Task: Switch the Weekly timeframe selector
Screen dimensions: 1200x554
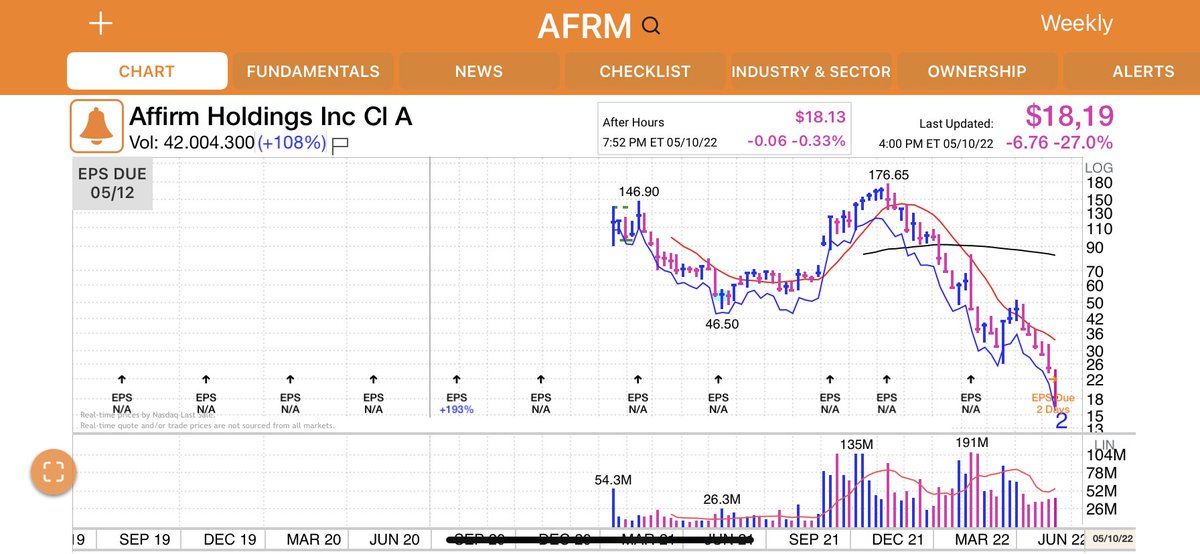Action: click(x=1076, y=23)
